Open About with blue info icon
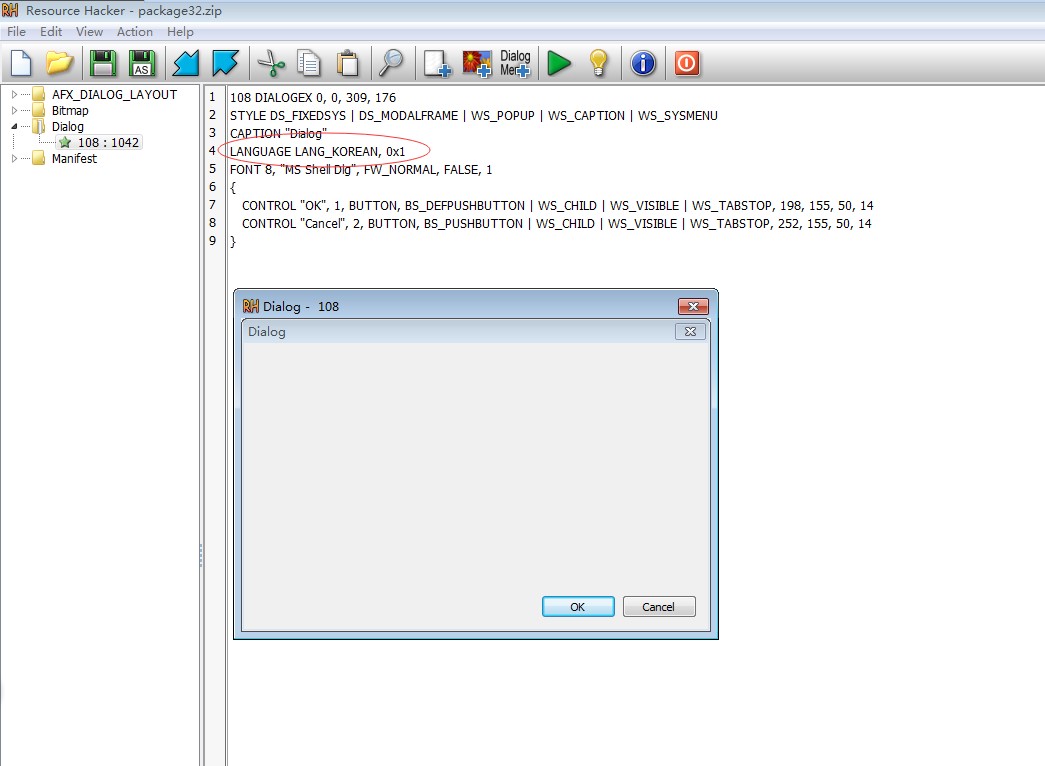The height and width of the screenshot is (766, 1045). (643, 63)
